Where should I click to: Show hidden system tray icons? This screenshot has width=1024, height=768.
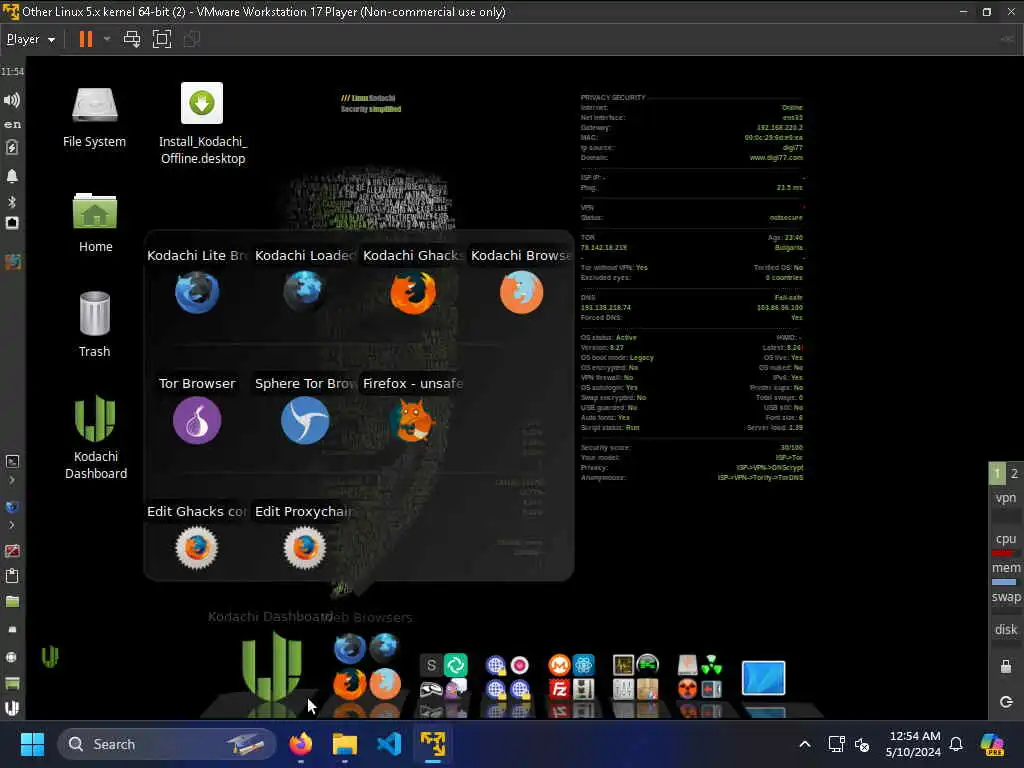(805, 744)
